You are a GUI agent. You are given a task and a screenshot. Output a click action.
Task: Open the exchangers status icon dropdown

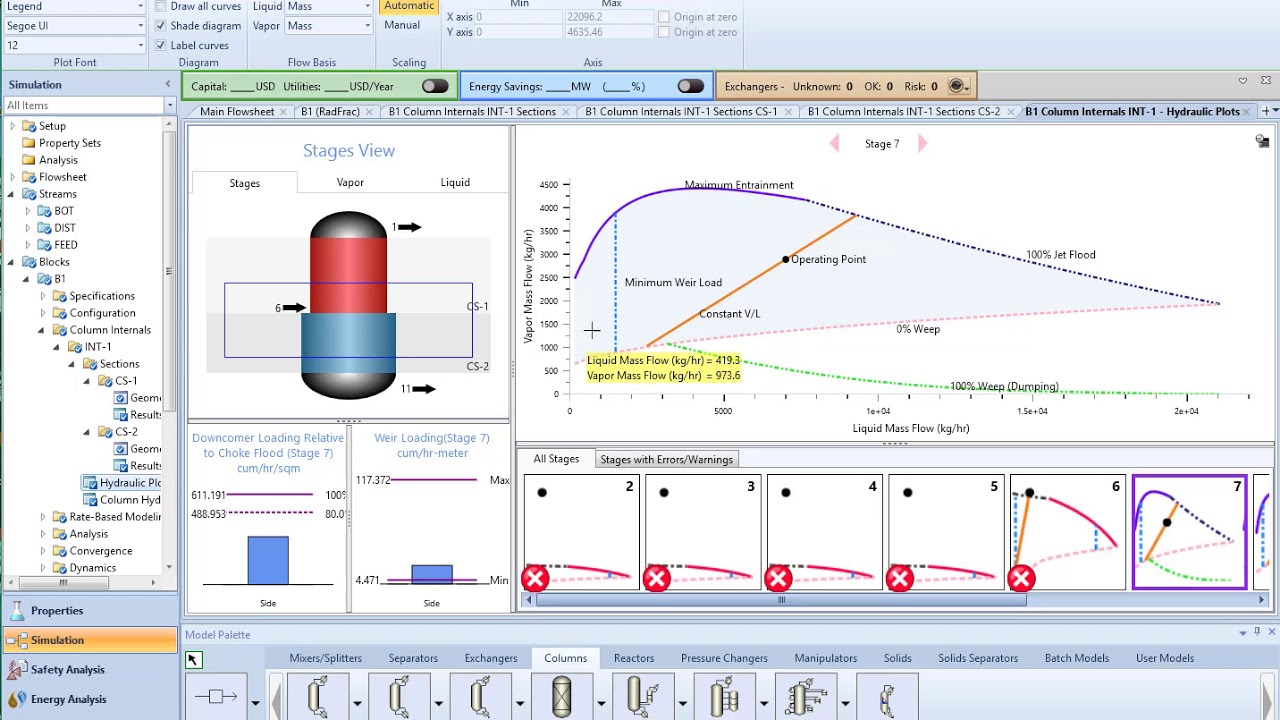(958, 86)
